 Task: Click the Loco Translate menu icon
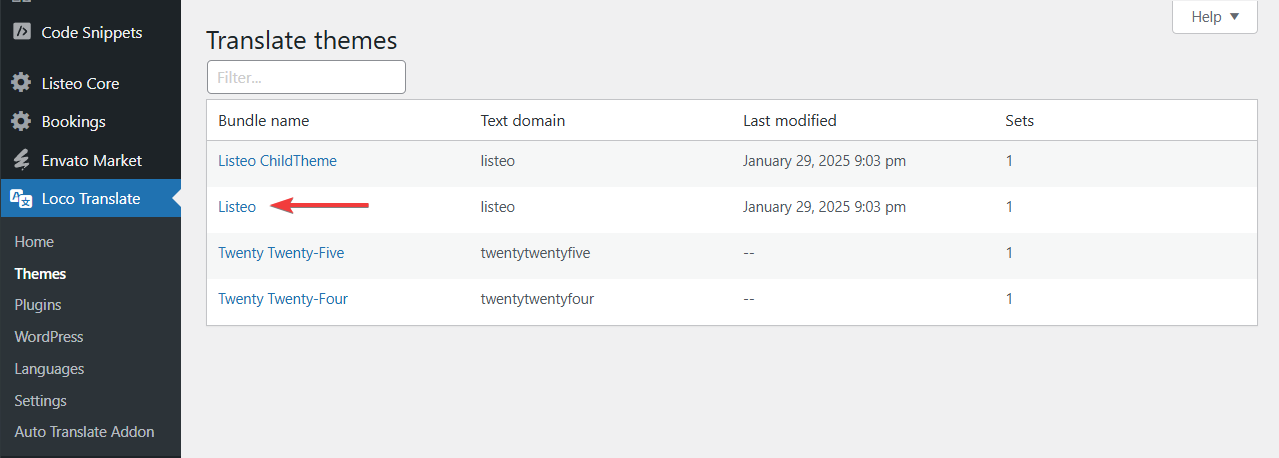click(x=21, y=198)
